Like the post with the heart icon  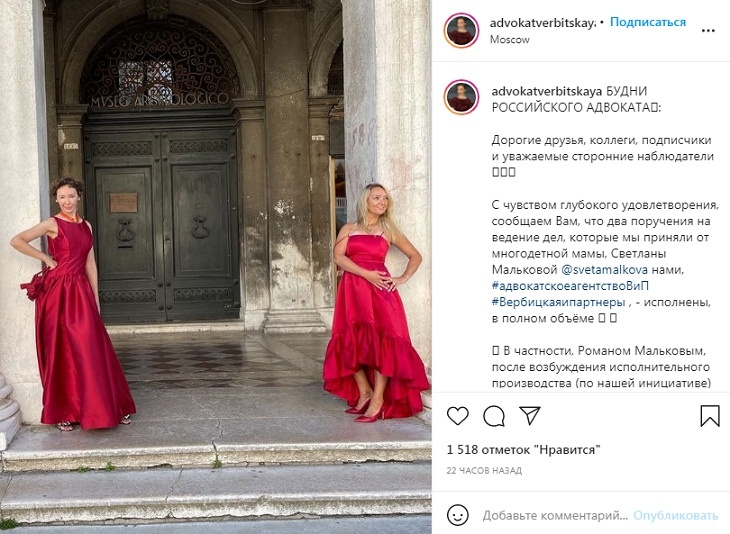tap(458, 416)
